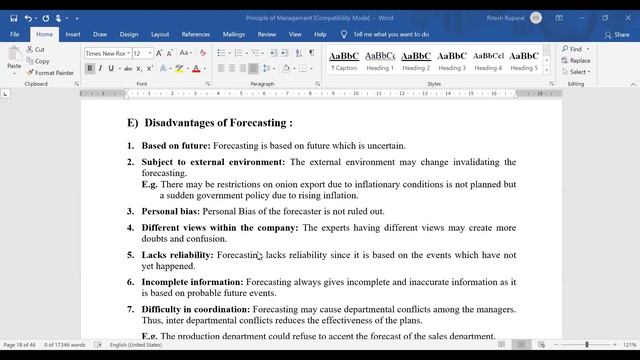Viewport: 640px width, 360px height.
Task: Switch to the Layout tab
Action: [160, 34]
